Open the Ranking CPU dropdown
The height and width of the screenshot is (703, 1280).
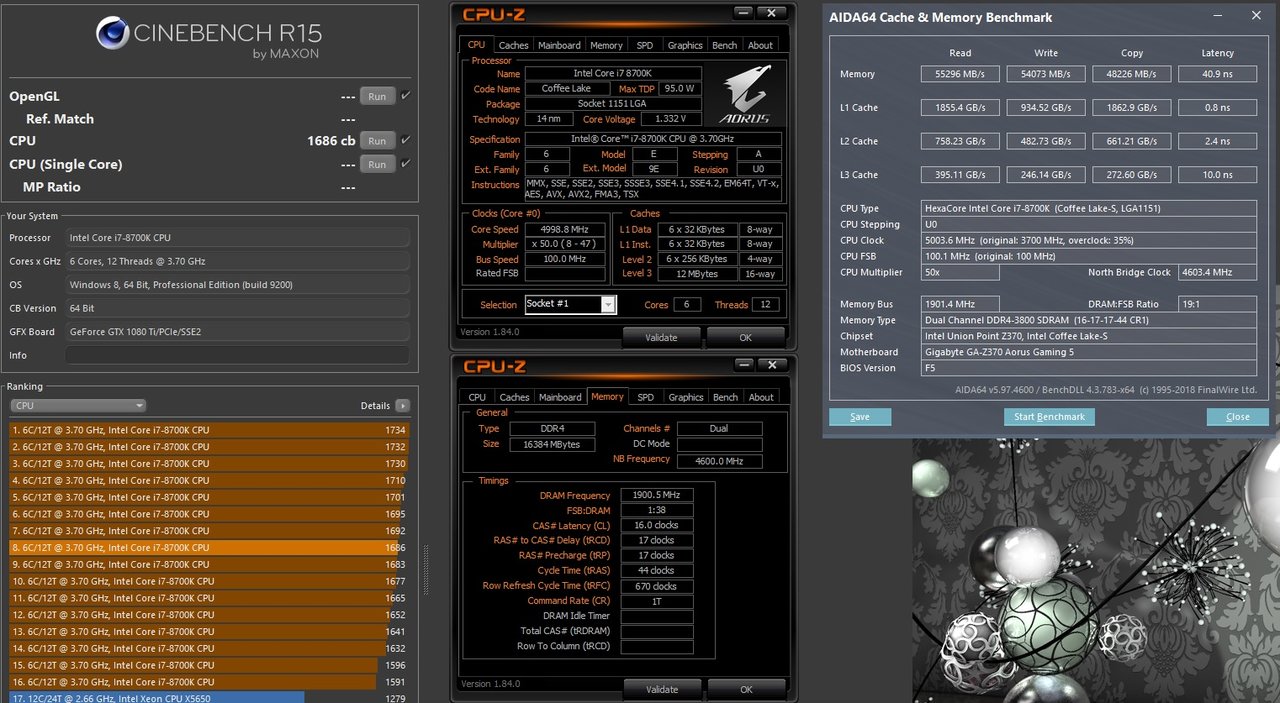[78, 405]
